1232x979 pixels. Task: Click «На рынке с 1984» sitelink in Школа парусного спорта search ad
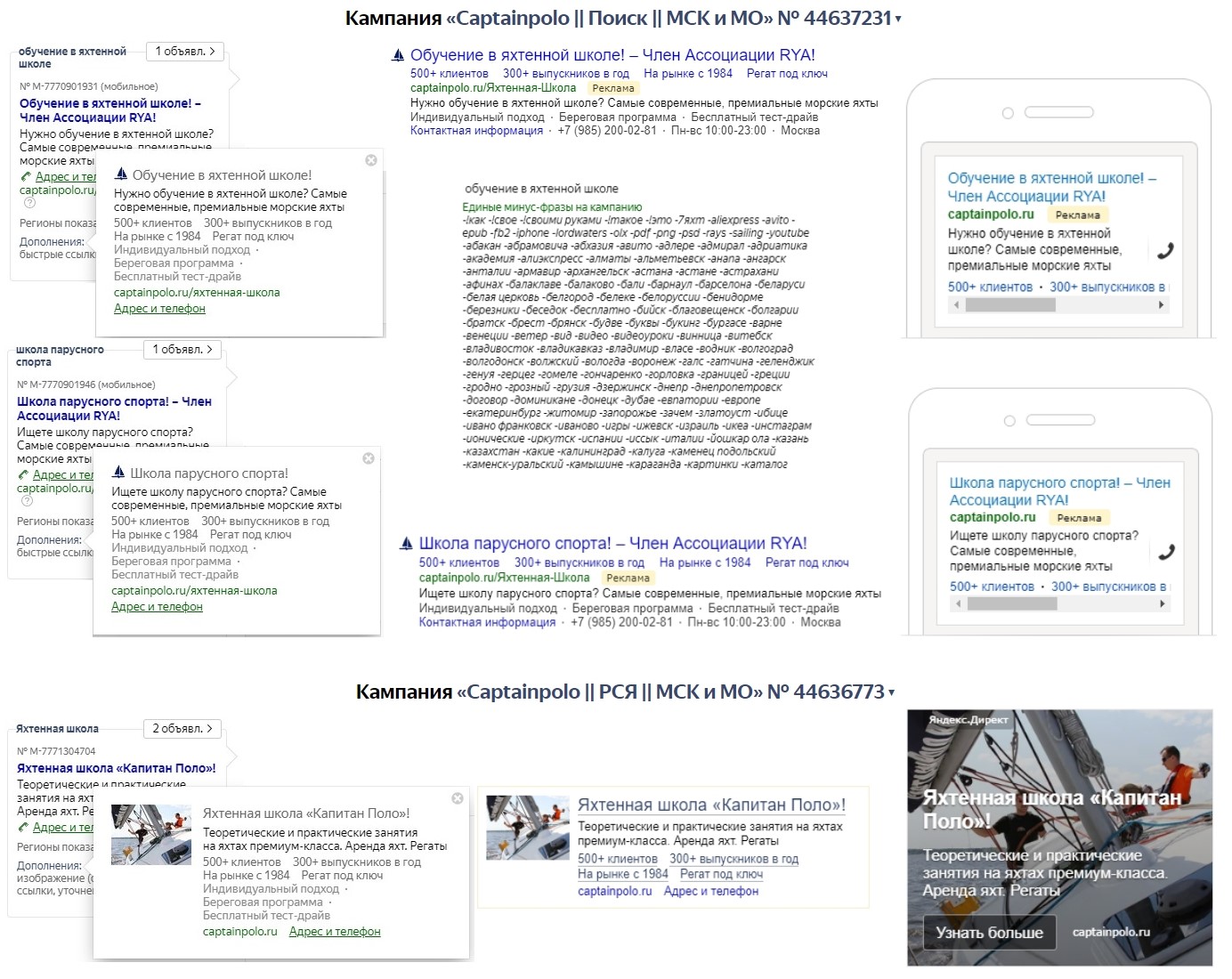point(705,562)
